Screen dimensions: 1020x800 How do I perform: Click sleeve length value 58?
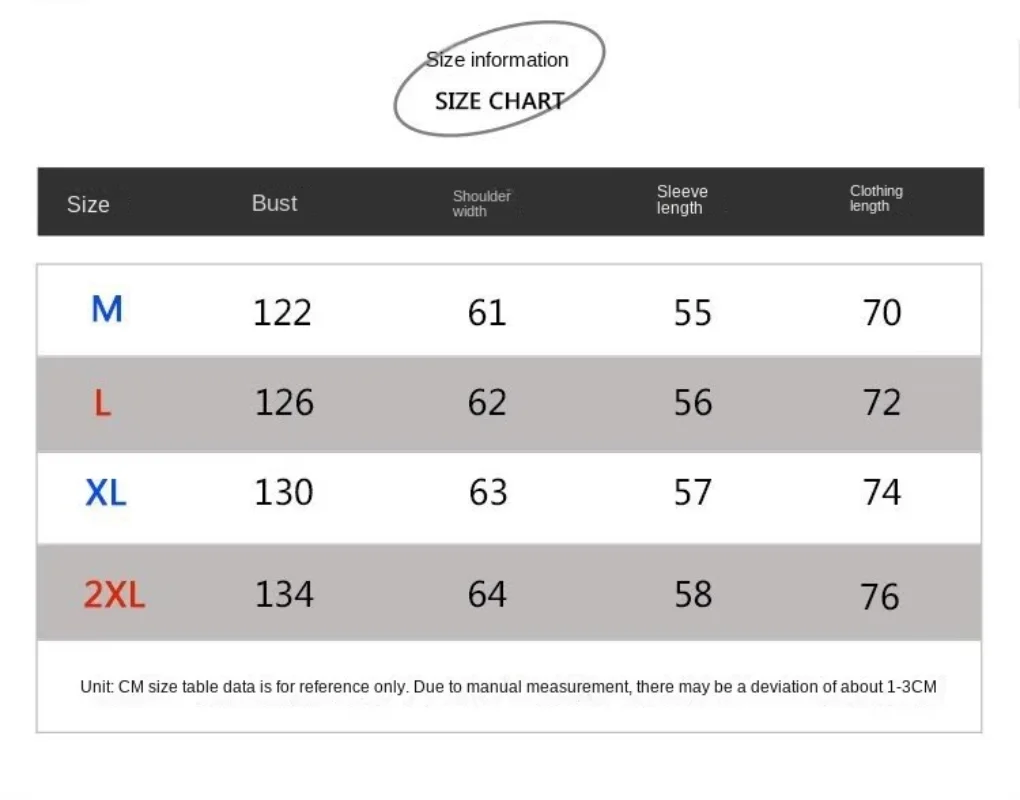click(693, 595)
